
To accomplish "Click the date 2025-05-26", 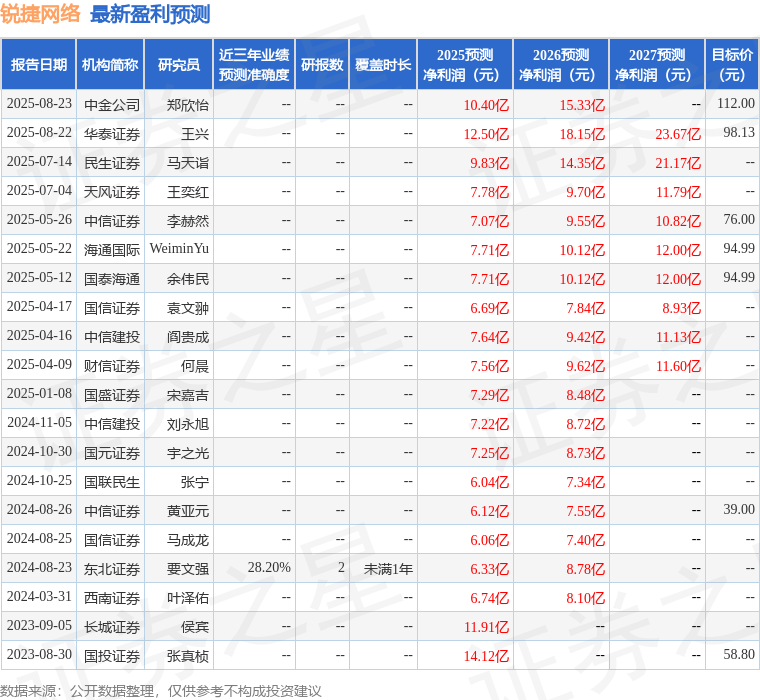I will click(39, 220).
